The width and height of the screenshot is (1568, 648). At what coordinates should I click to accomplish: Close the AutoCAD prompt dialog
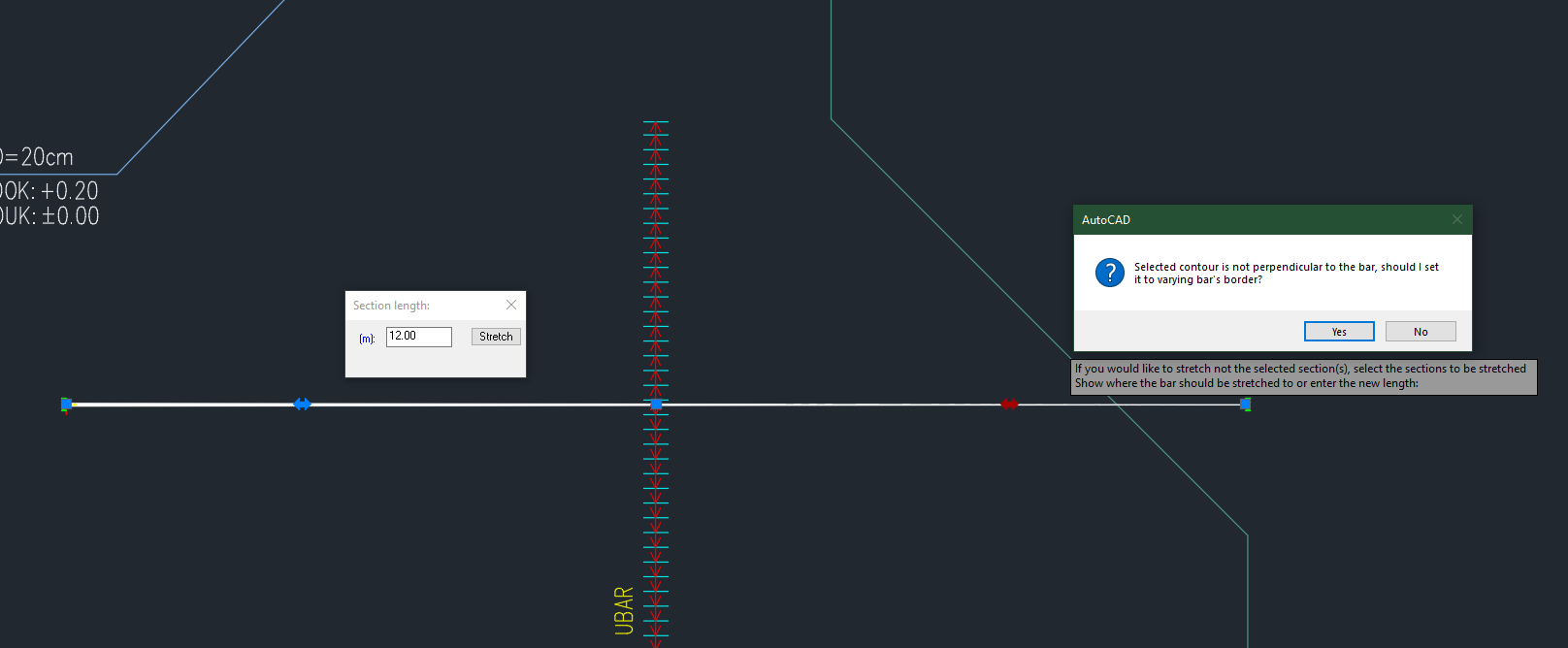pos(1456,219)
